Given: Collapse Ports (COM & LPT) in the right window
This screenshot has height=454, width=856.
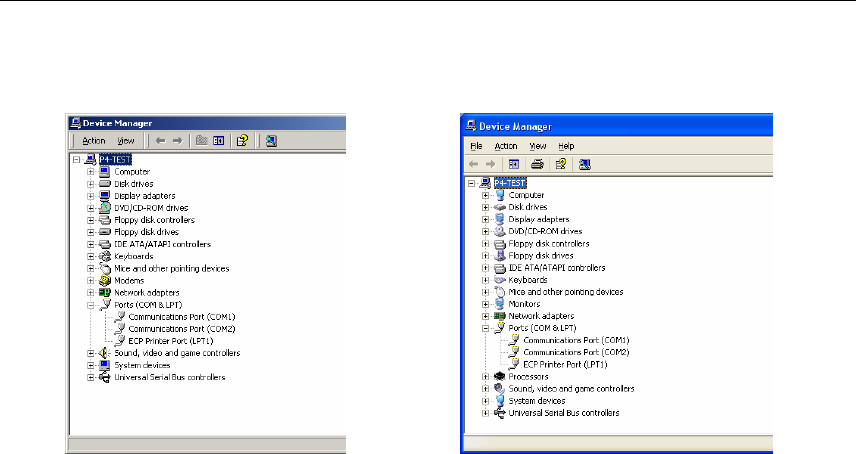Looking at the screenshot, I should tap(486, 328).
